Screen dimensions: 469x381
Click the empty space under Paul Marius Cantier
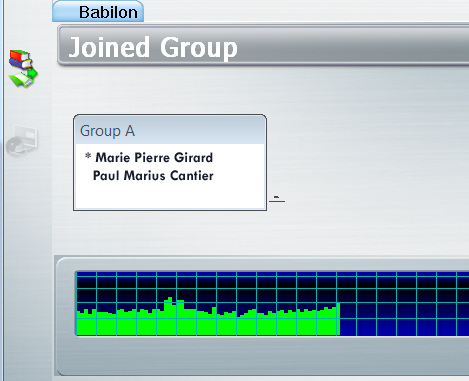(170, 196)
